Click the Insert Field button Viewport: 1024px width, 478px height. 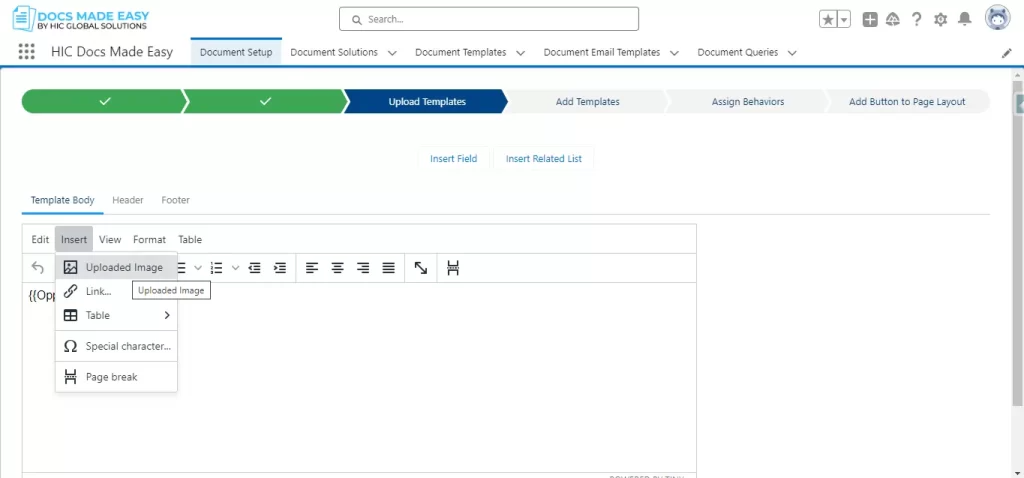[x=454, y=159]
